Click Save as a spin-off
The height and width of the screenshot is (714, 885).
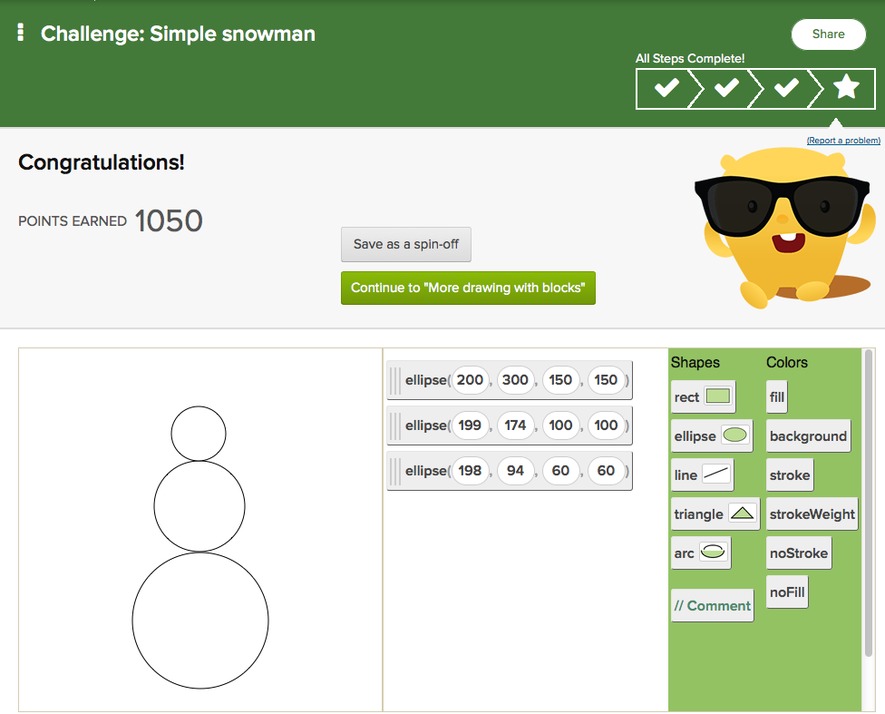[x=406, y=244]
